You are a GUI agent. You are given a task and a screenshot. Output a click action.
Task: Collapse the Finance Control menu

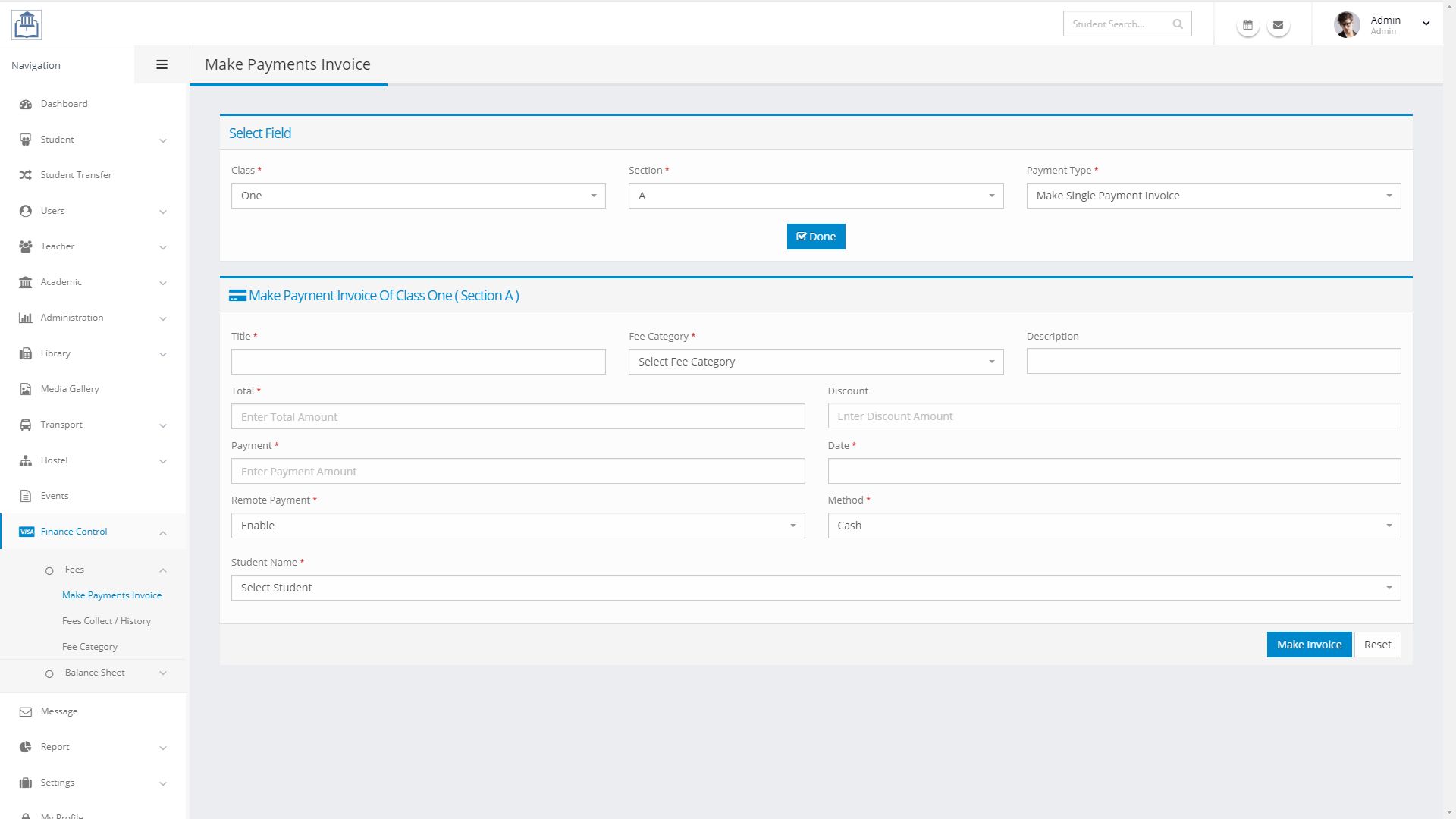[74, 532]
